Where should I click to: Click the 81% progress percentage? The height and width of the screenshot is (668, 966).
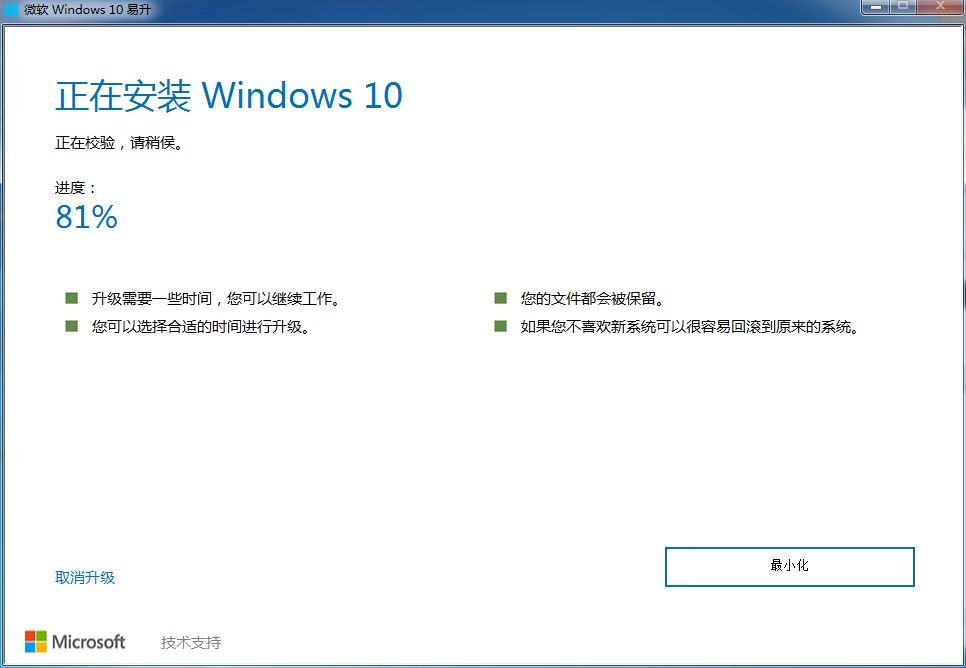86,217
